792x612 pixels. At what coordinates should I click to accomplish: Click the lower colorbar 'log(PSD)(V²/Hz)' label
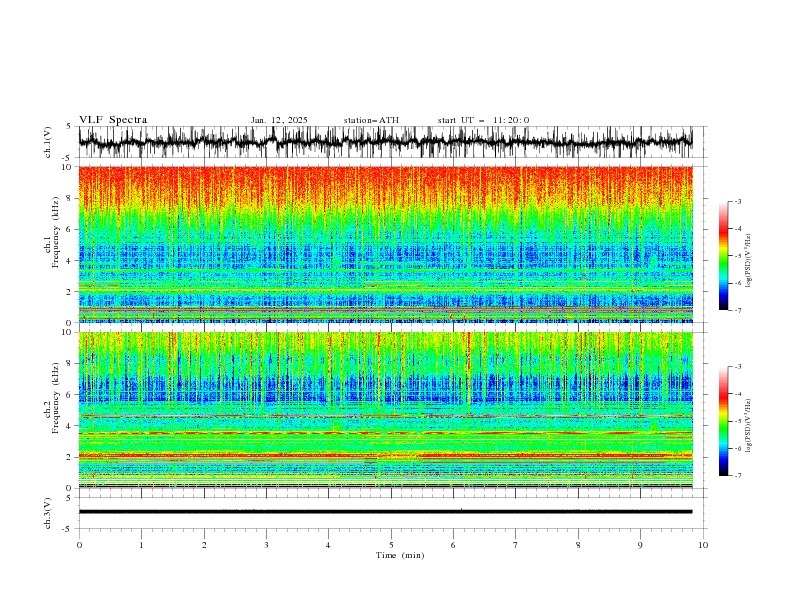click(x=749, y=426)
